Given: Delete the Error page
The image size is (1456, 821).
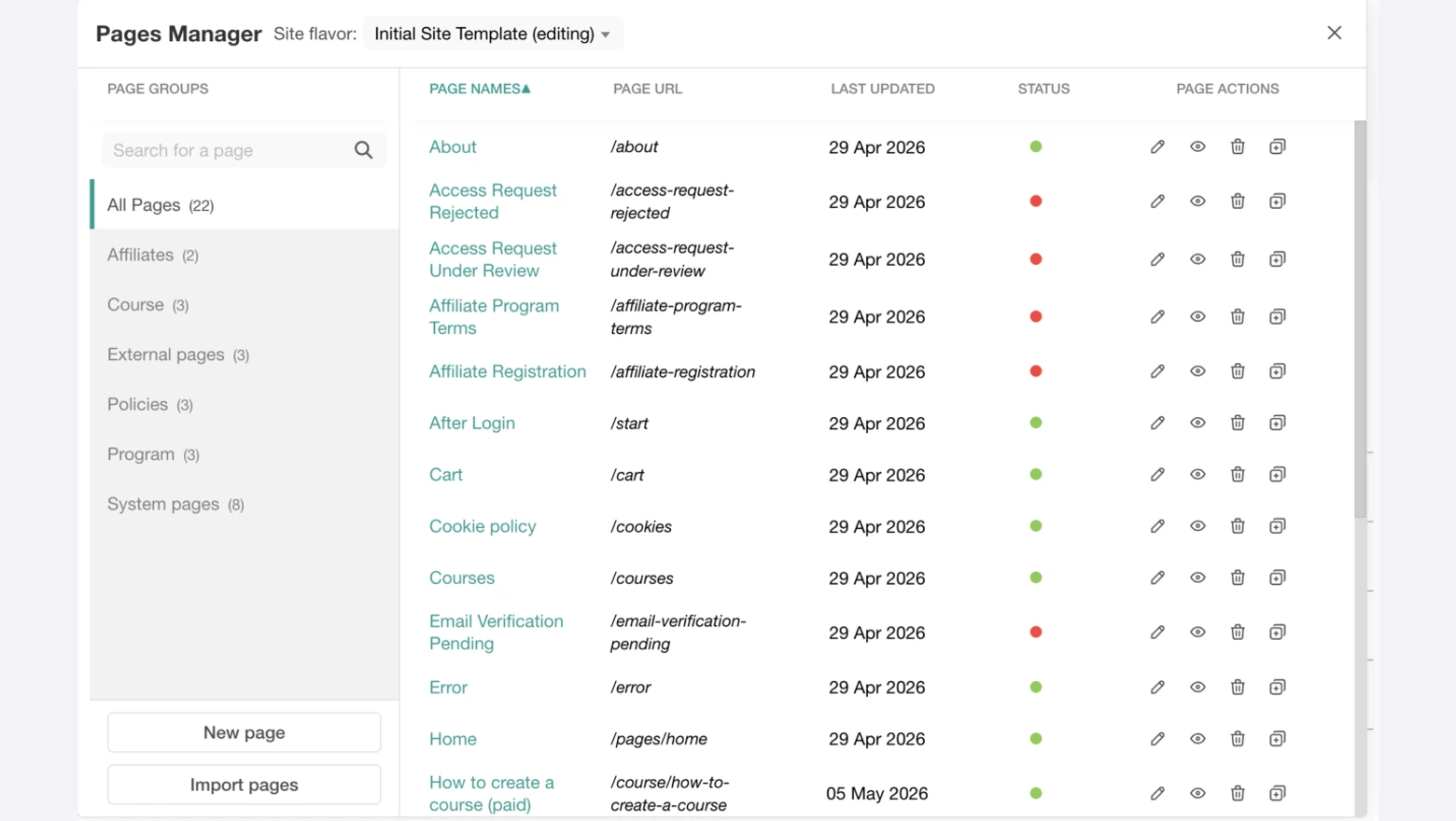Looking at the screenshot, I should tap(1238, 688).
